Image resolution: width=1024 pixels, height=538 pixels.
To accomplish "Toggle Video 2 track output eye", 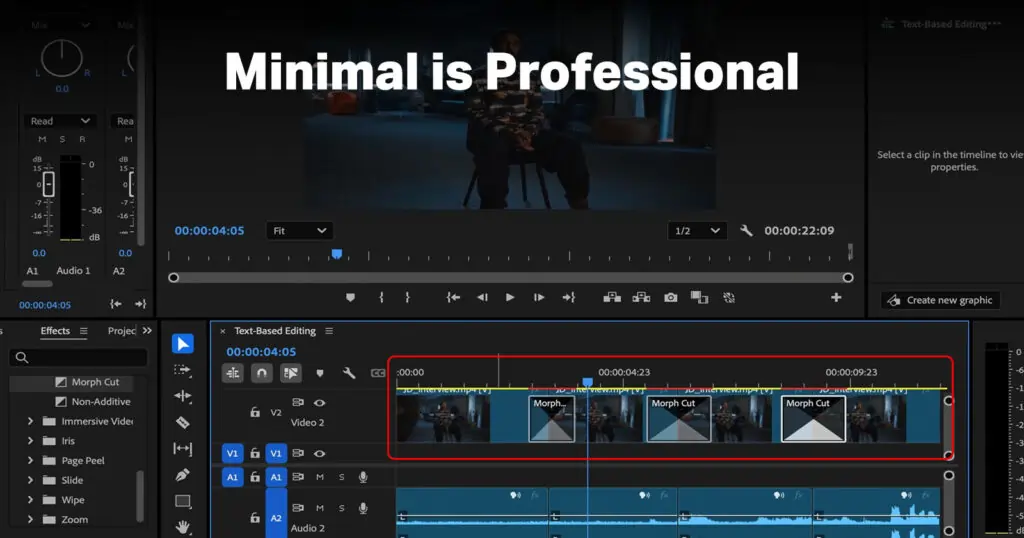I will (x=319, y=402).
